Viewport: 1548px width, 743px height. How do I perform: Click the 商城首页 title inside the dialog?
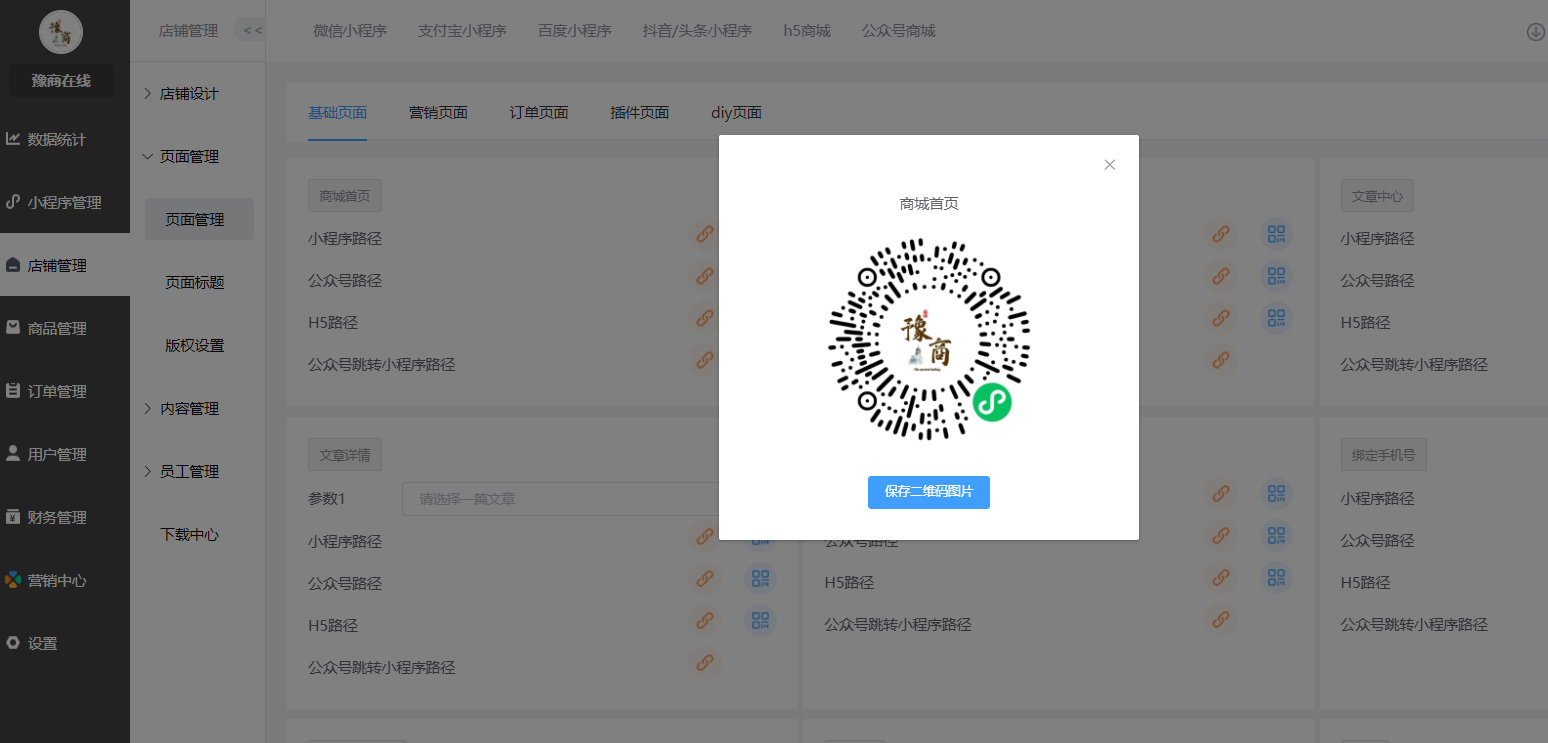click(929, 204)
